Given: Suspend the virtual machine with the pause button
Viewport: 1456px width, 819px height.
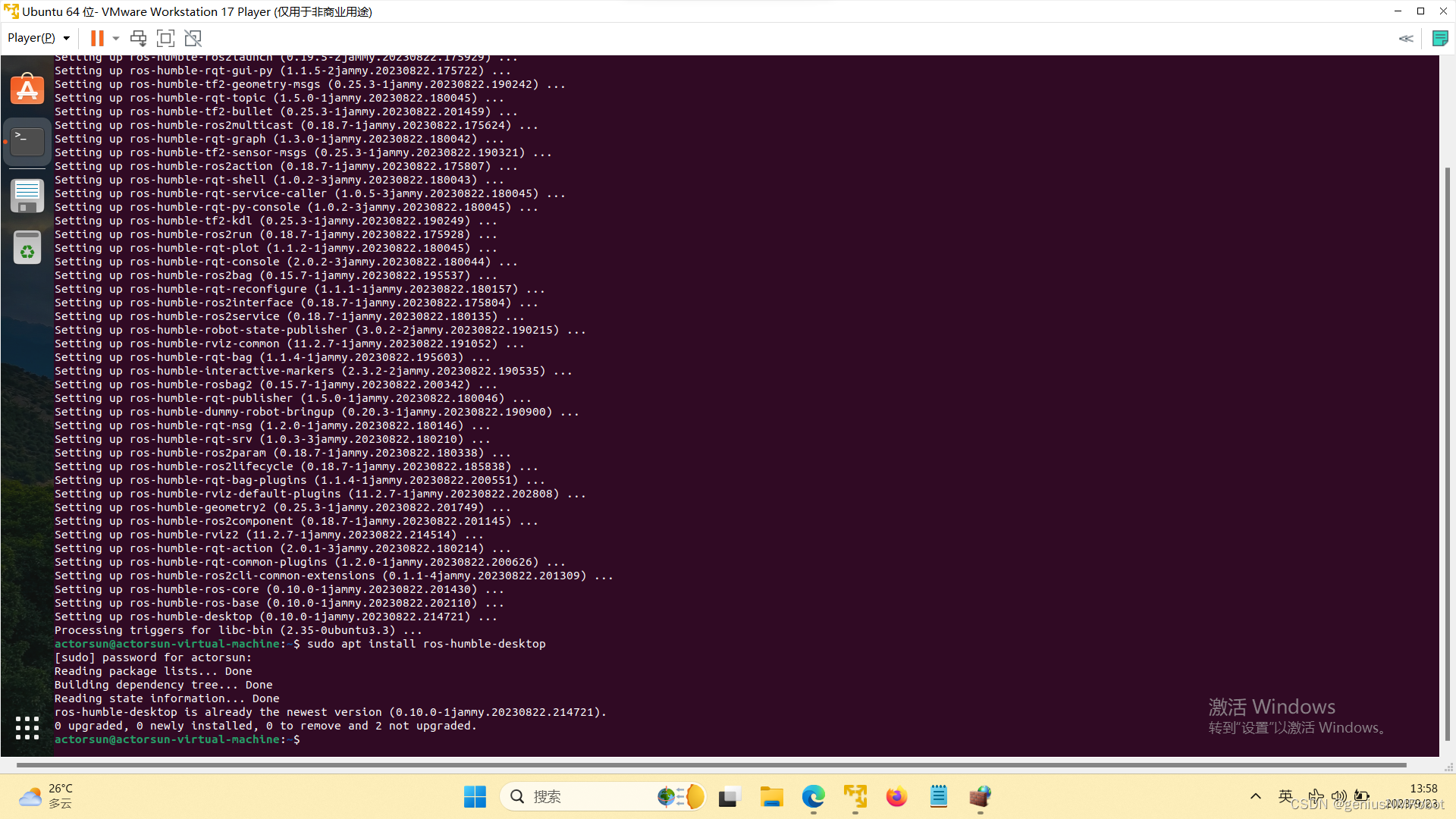Looking at the screenshot, I should pyautogui.click(x=97, y=38).
